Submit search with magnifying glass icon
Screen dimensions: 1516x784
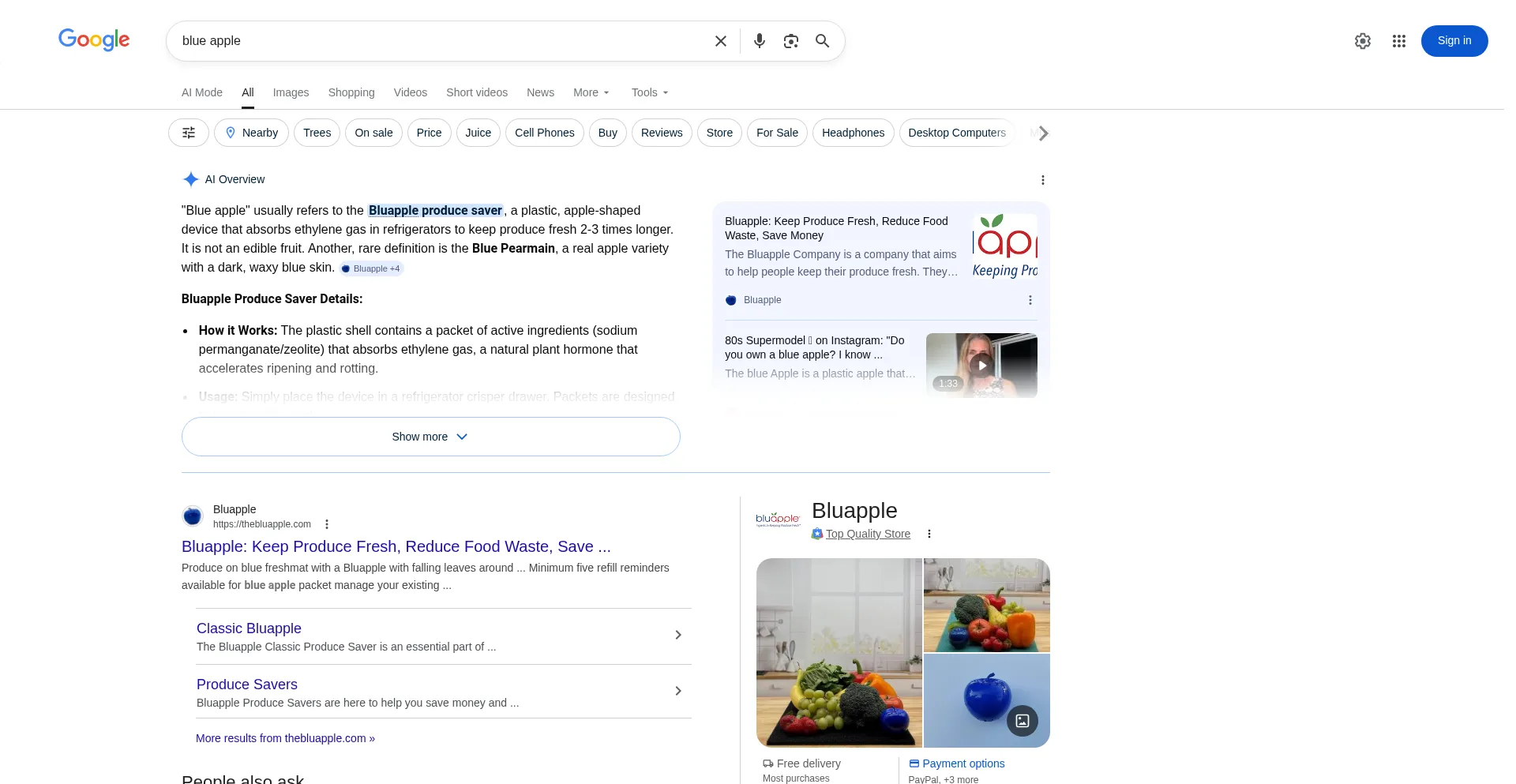point(822,41)
